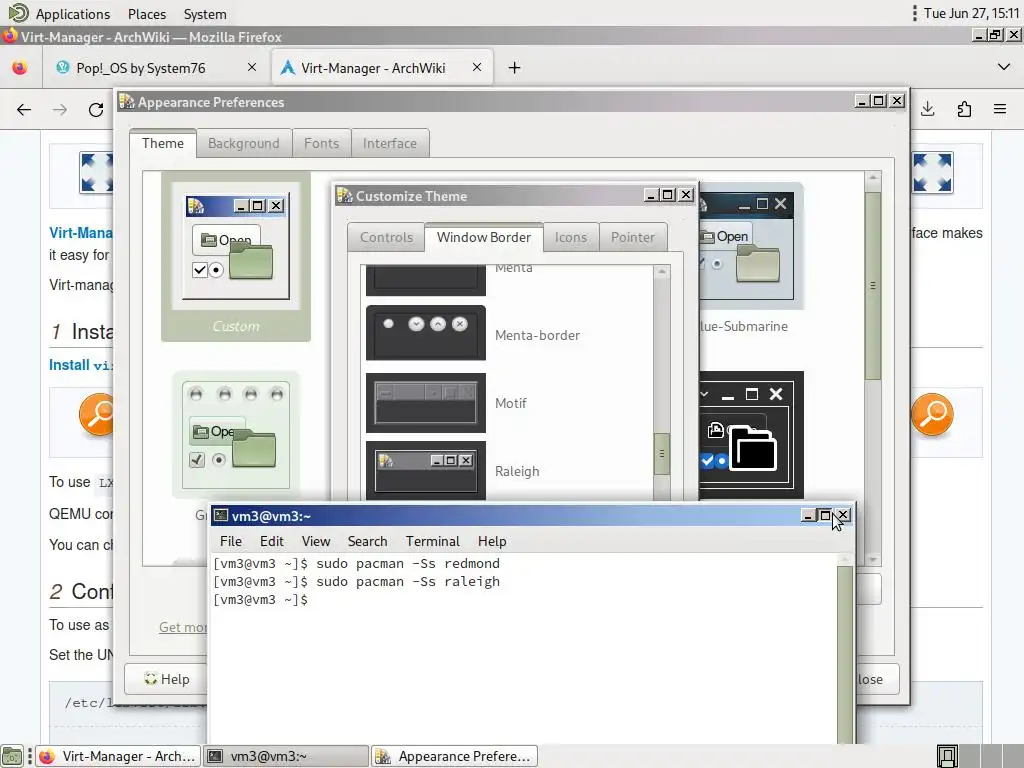This screenshot has height=768, width=1024.
Task: Open Firefox downloads panel
Action: point(928,109)
